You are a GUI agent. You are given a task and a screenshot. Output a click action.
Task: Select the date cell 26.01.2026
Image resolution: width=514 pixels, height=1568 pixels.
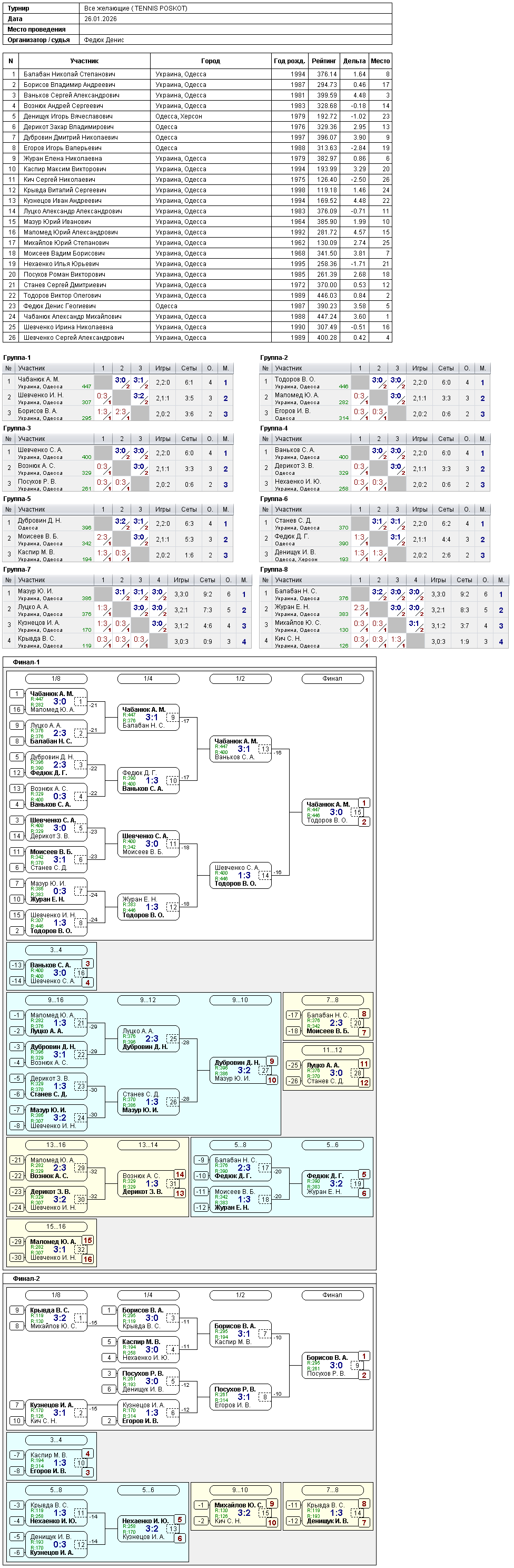click(101, 19)
